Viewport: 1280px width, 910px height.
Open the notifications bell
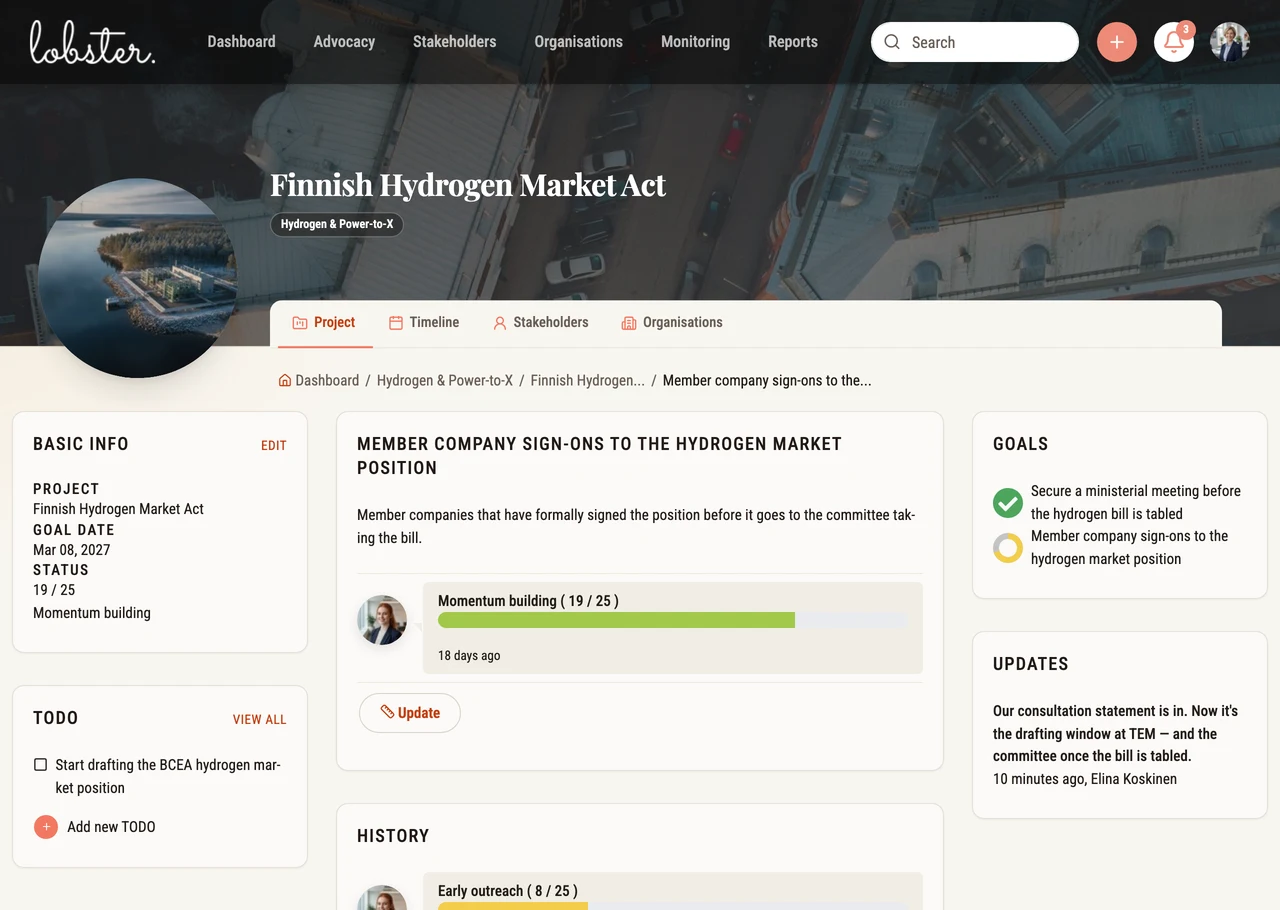[1174, 42]
